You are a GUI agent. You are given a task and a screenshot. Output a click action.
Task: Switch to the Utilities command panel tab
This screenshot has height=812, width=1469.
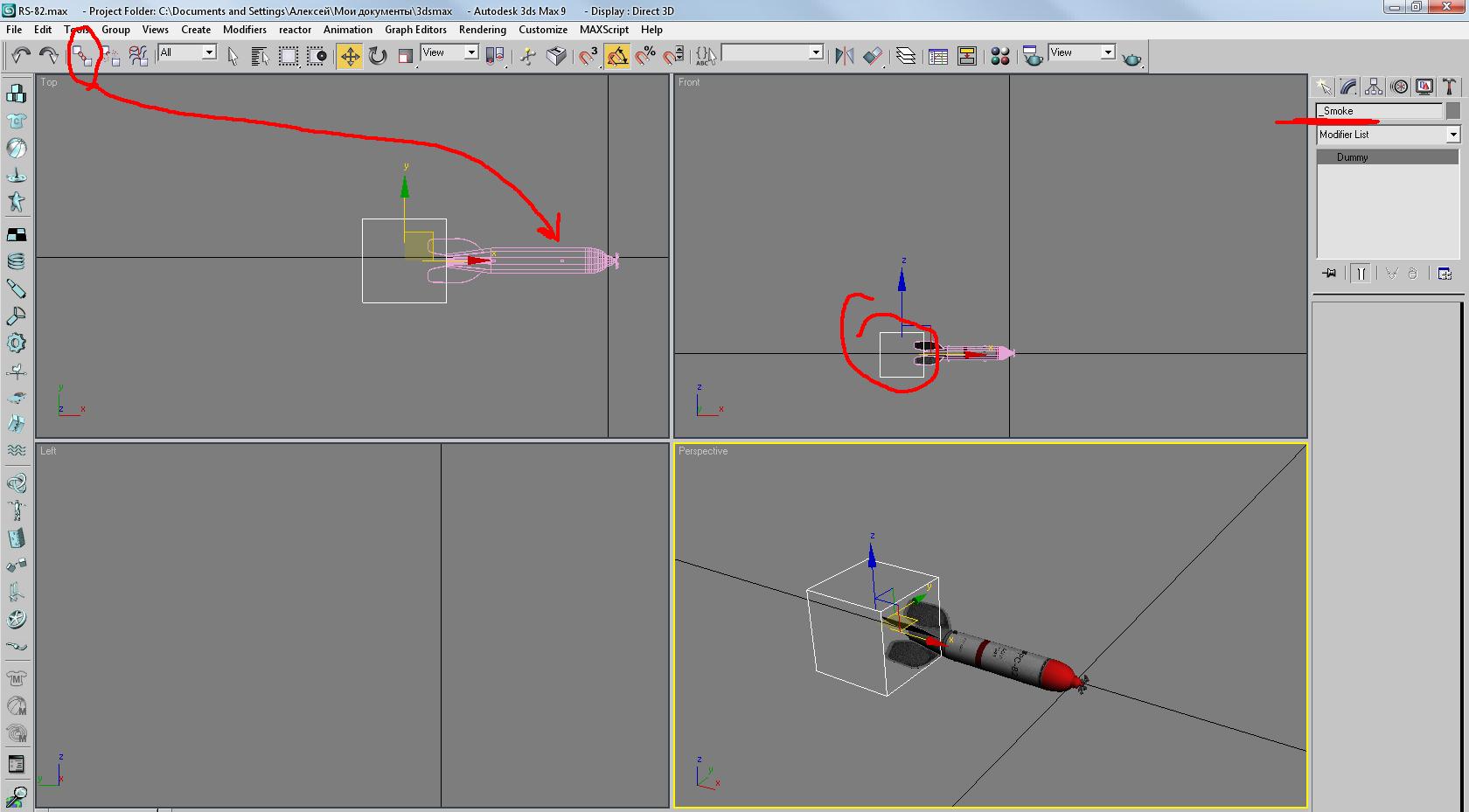click(1450, 87)
